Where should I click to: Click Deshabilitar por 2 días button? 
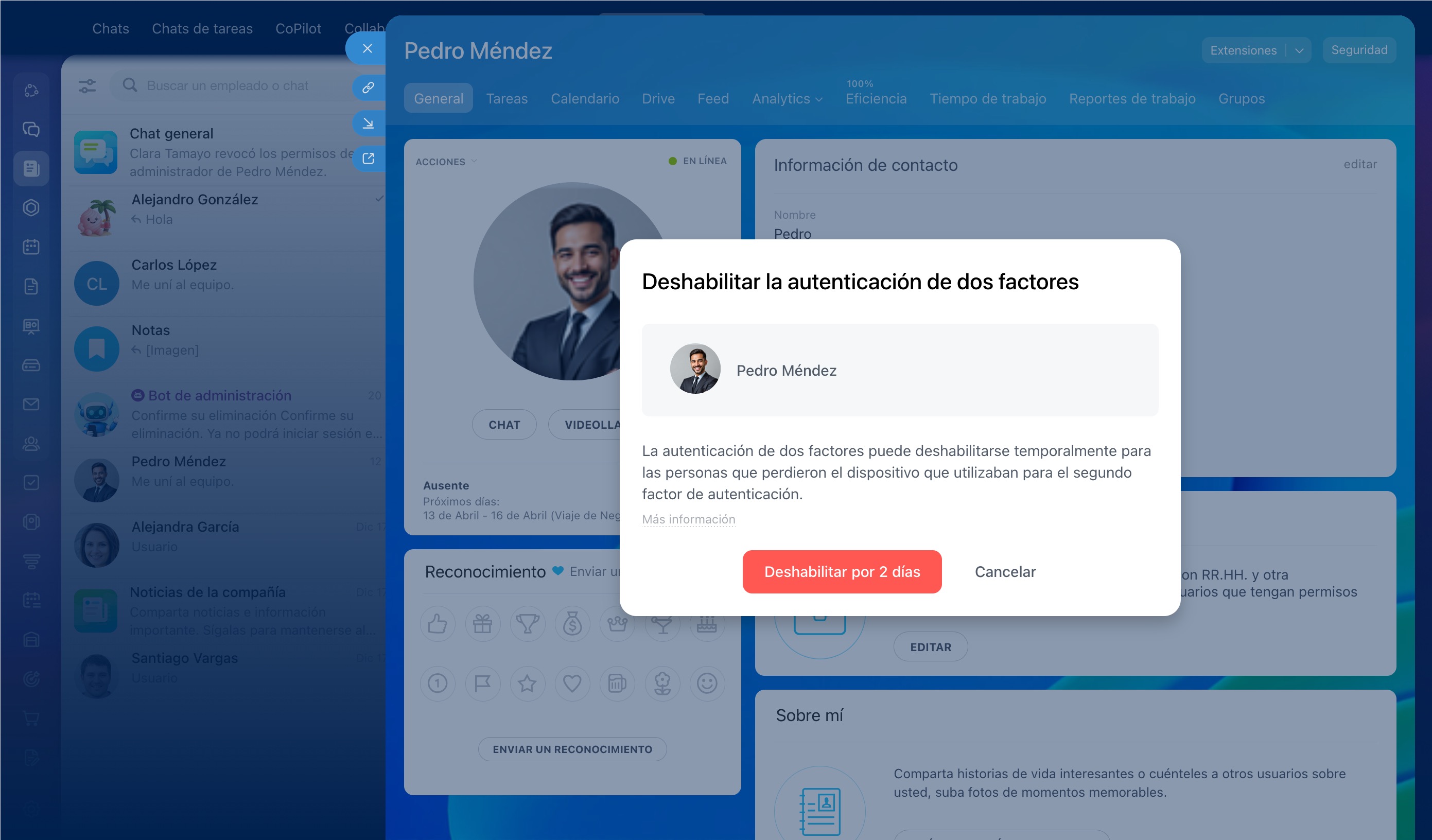click(x=842, y=572)
